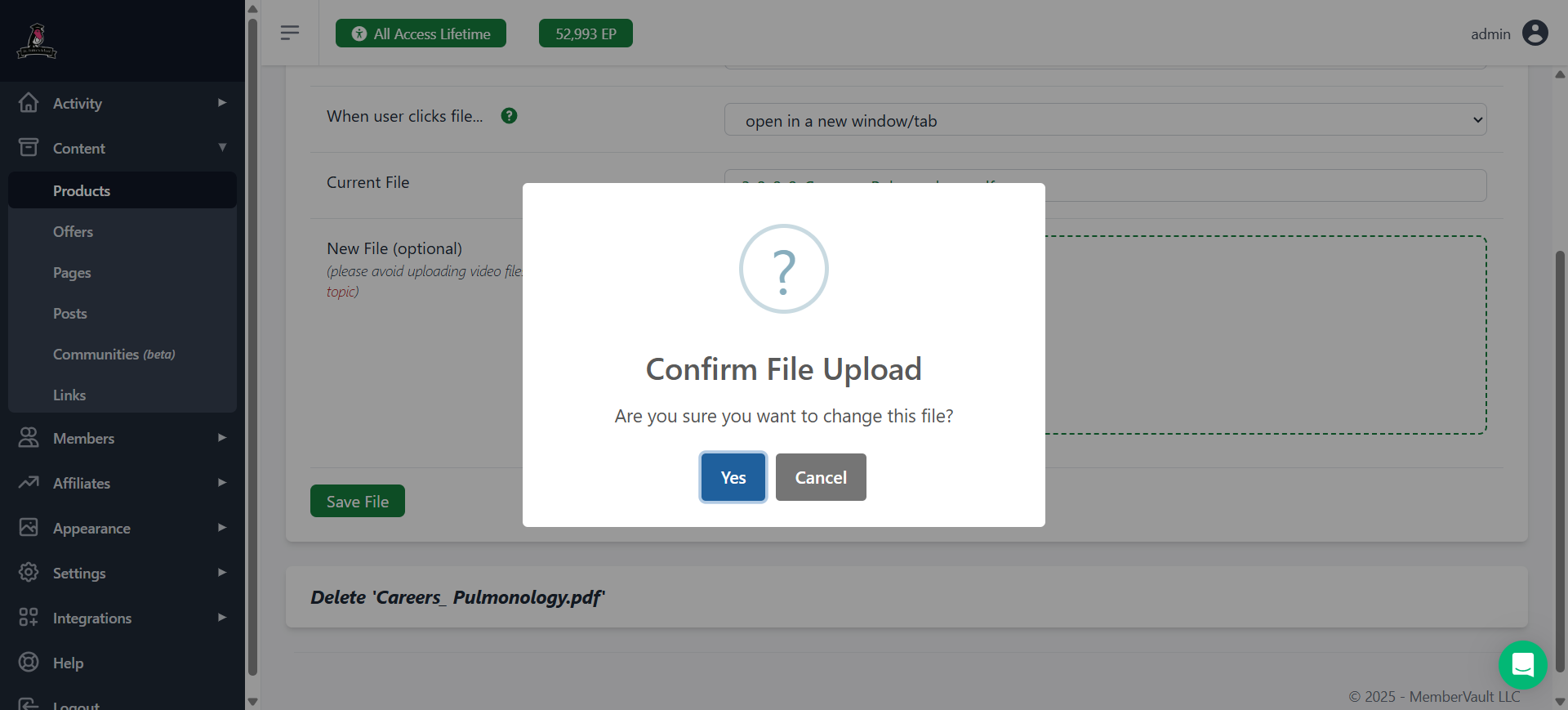Click the Help lifebuoy icon
Viewport: 1568px width, 710px height.
[29, 662]
